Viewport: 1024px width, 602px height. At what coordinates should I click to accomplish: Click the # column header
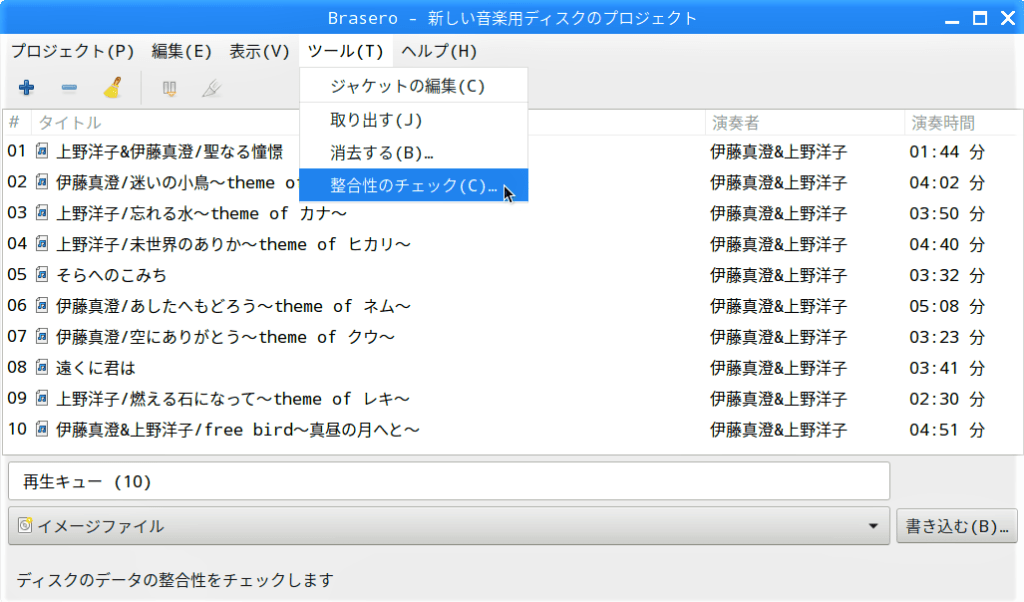click(x=17, y=123)
